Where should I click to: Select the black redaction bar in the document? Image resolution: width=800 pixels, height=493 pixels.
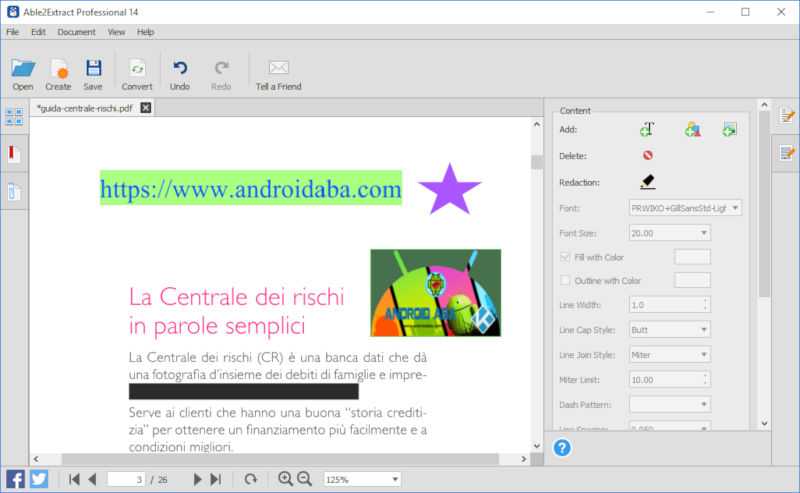[243, 391]
